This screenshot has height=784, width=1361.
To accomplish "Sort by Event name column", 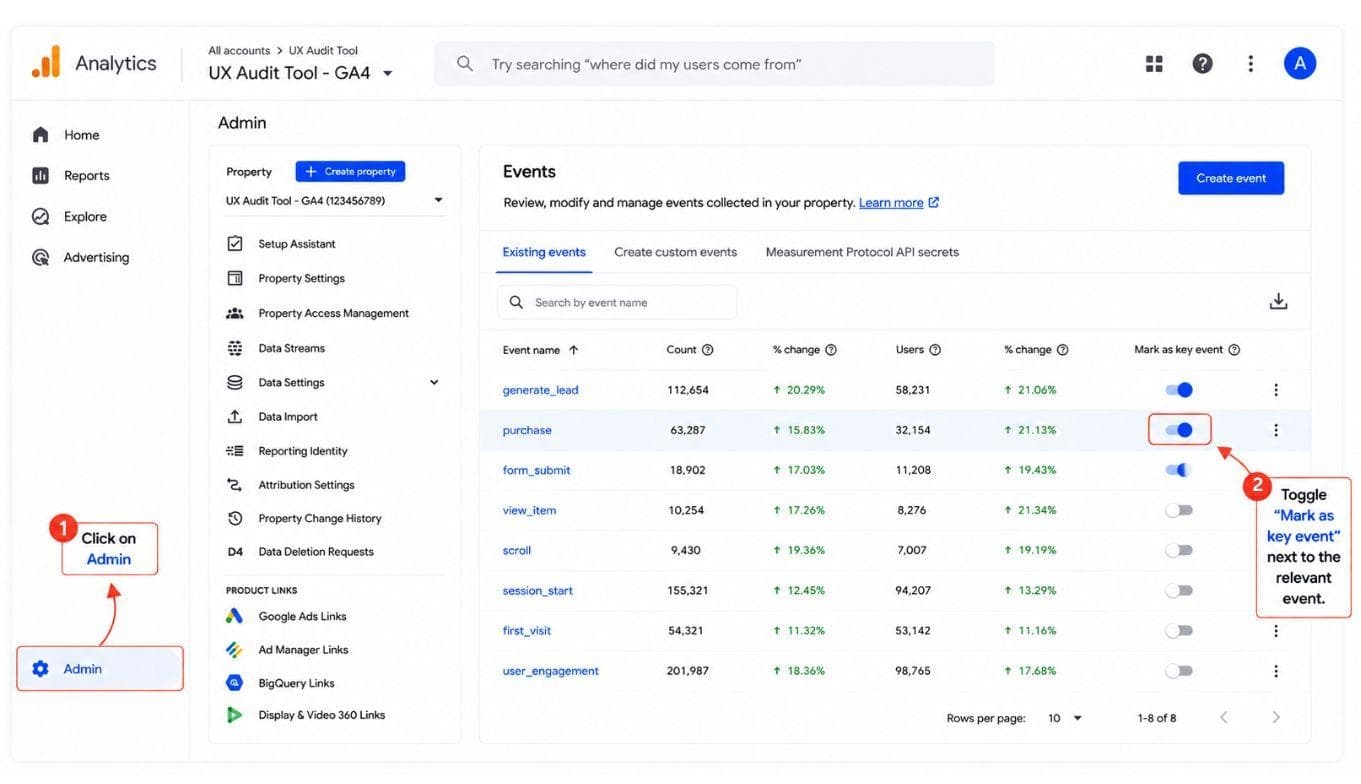I will (541, 350).
